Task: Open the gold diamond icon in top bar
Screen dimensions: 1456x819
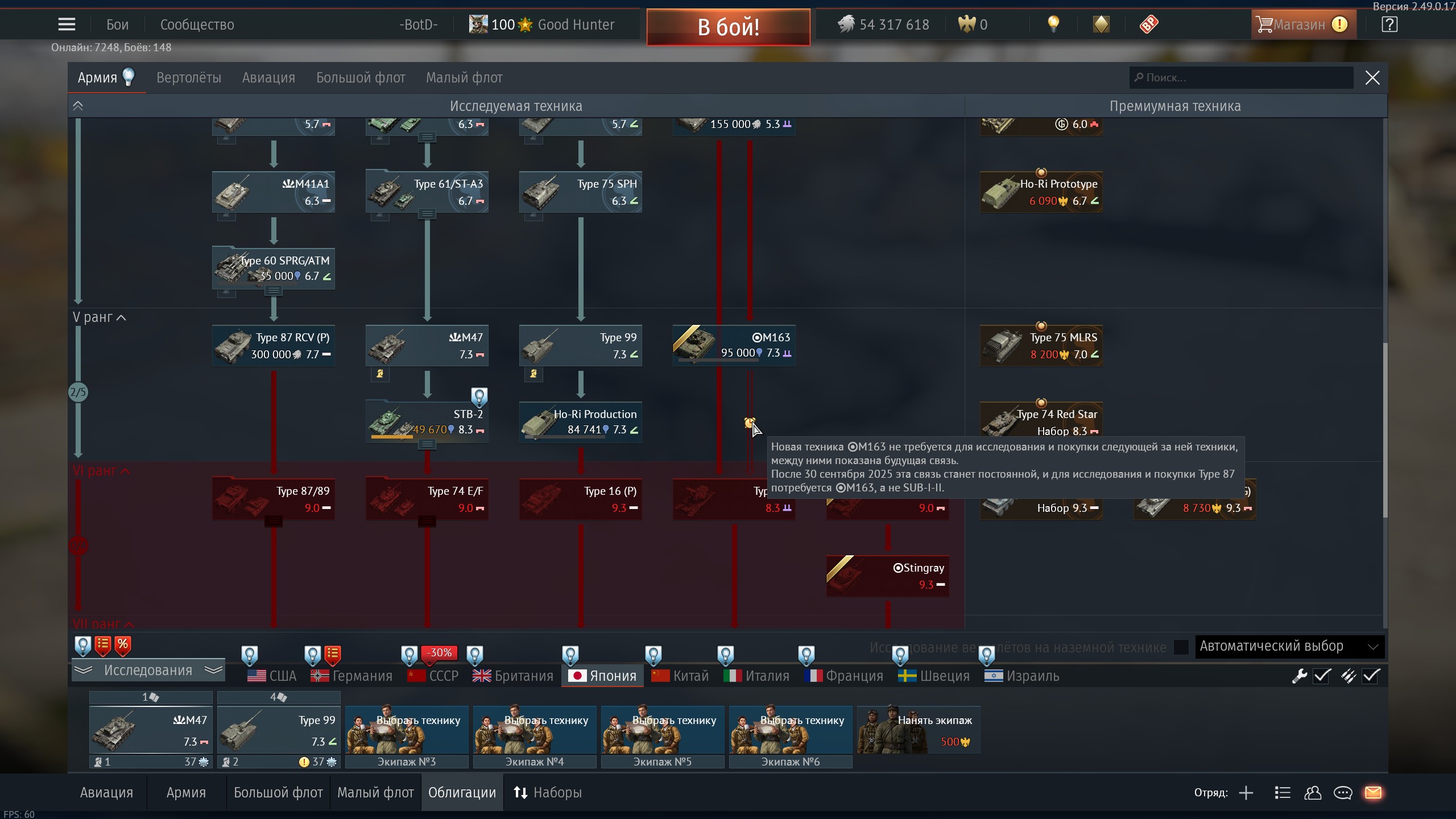Action: 1101,24
